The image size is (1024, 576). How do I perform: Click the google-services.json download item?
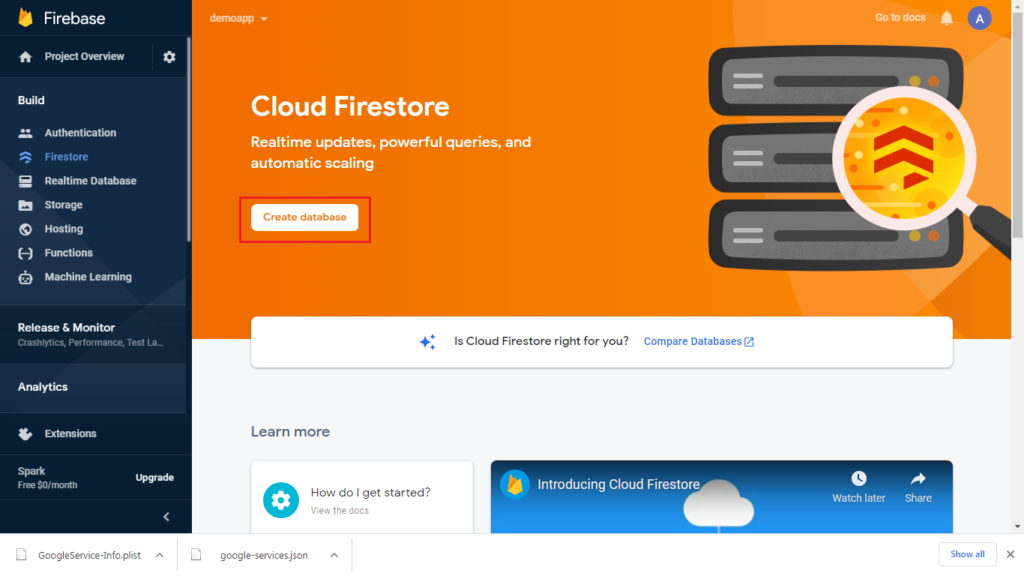click(x=264, y=554)
